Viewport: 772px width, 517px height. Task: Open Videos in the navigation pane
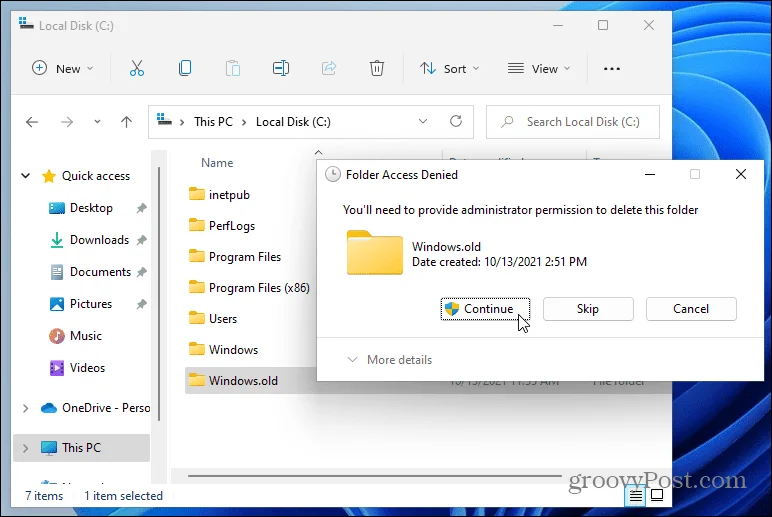coord(87,368)
